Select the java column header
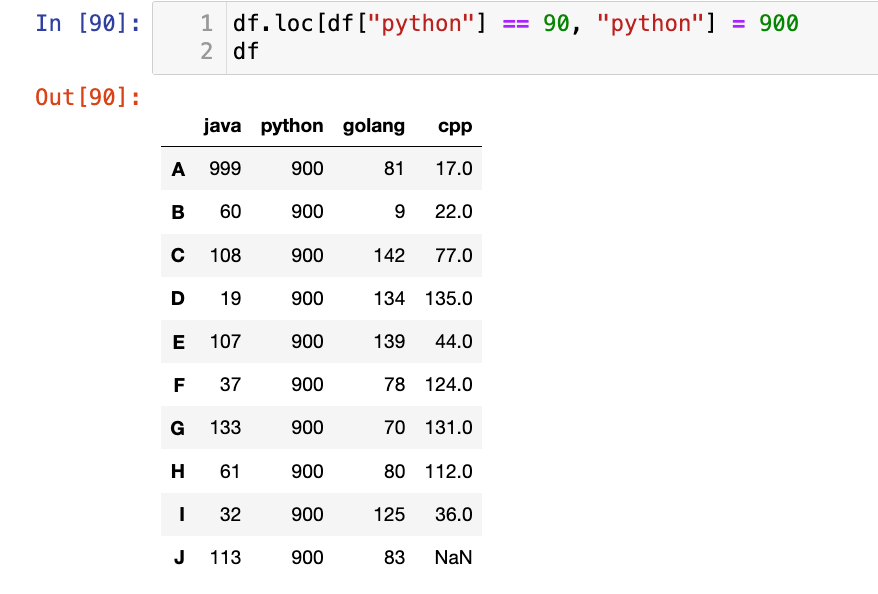The image size is (878, 594). click(222, 126)
